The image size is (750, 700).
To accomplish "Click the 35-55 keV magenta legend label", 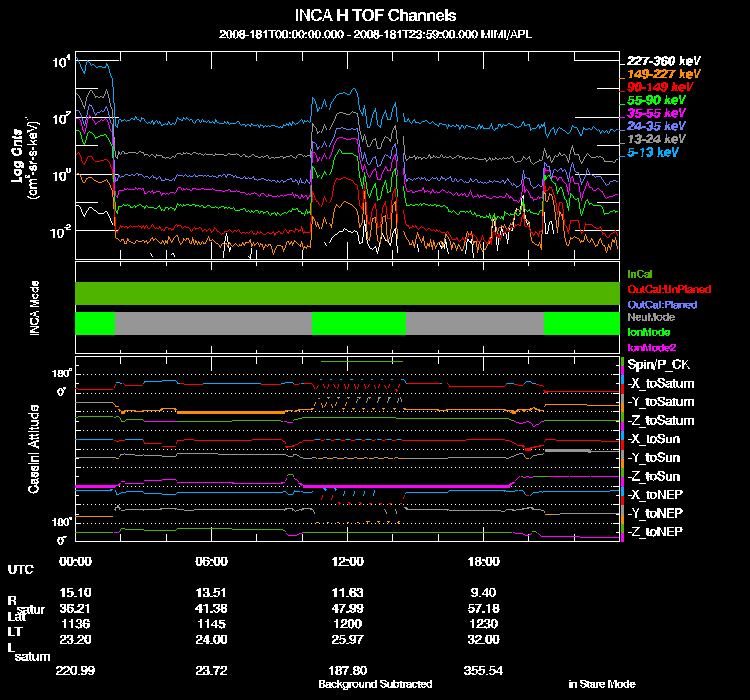I will (x=656, y=113).
